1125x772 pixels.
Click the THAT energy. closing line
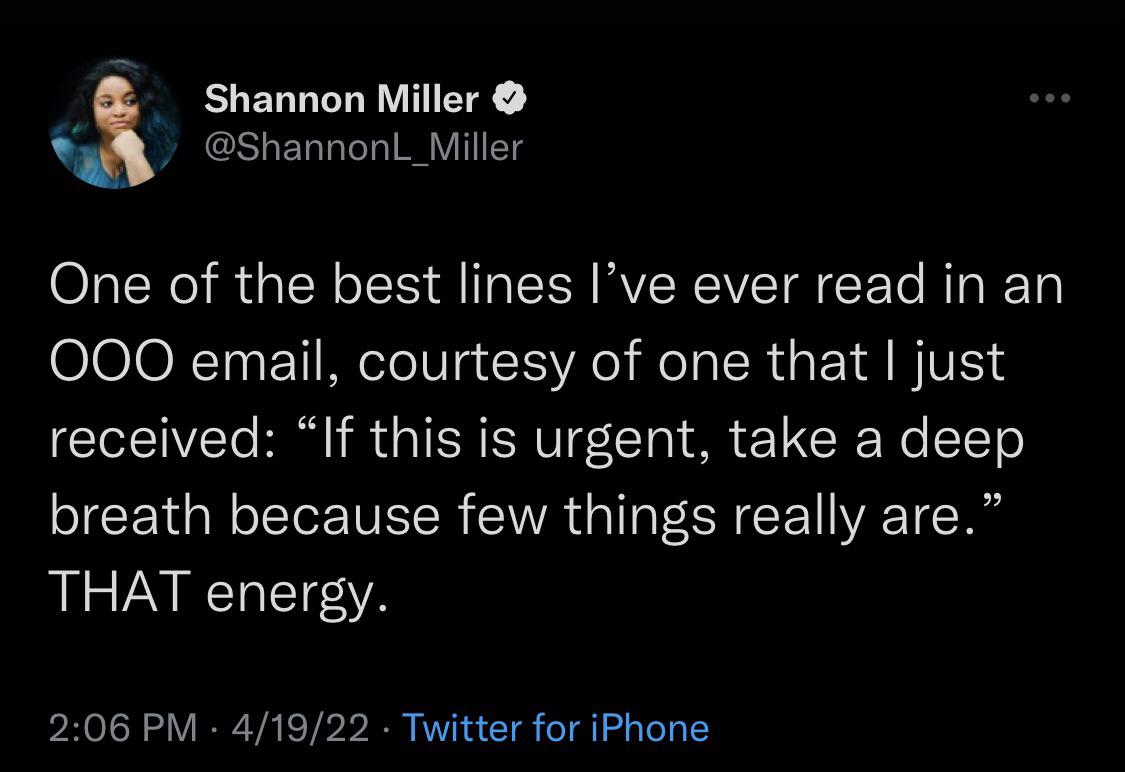coord(219,593)
